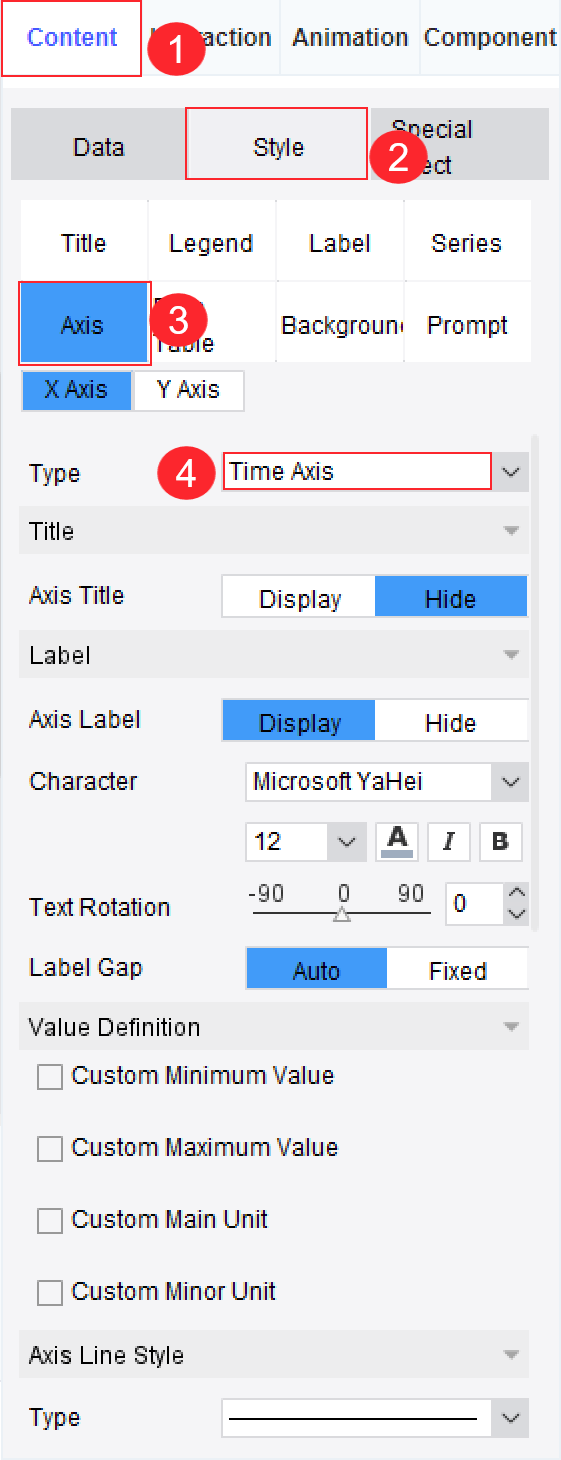Switch to Y Axis settings
This screenshot has width=561, height=1460.
[188, 390]
